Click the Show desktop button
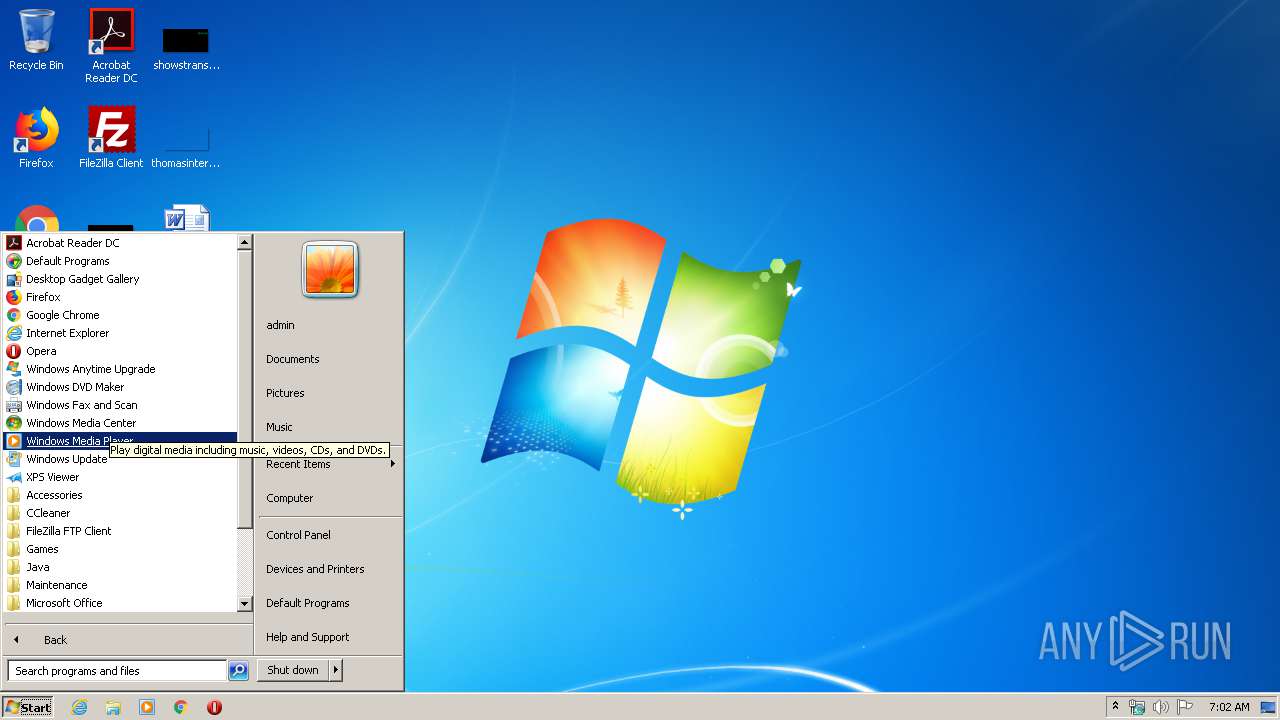The width and height of the screenshot is (1280, 720). pos(1269,707)
